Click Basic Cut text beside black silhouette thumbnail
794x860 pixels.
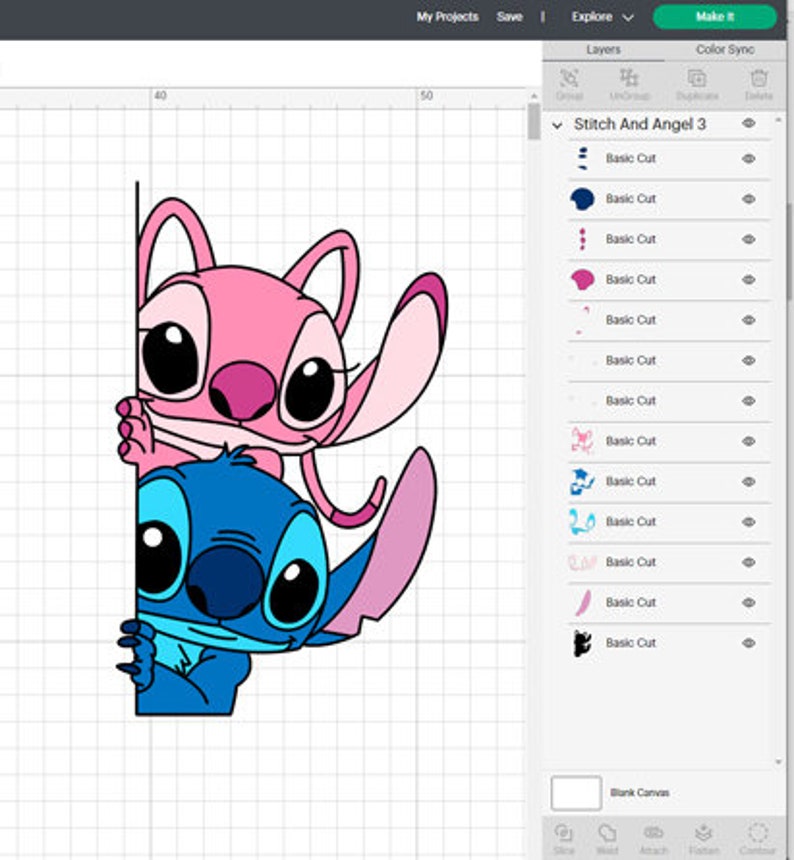(x=631, y=643)
